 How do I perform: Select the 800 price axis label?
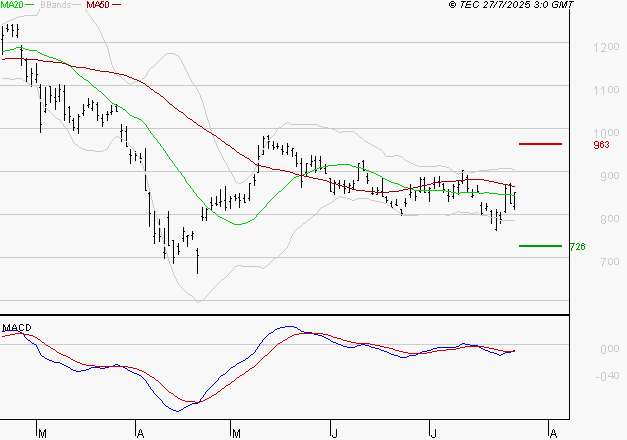coord(581,220)
